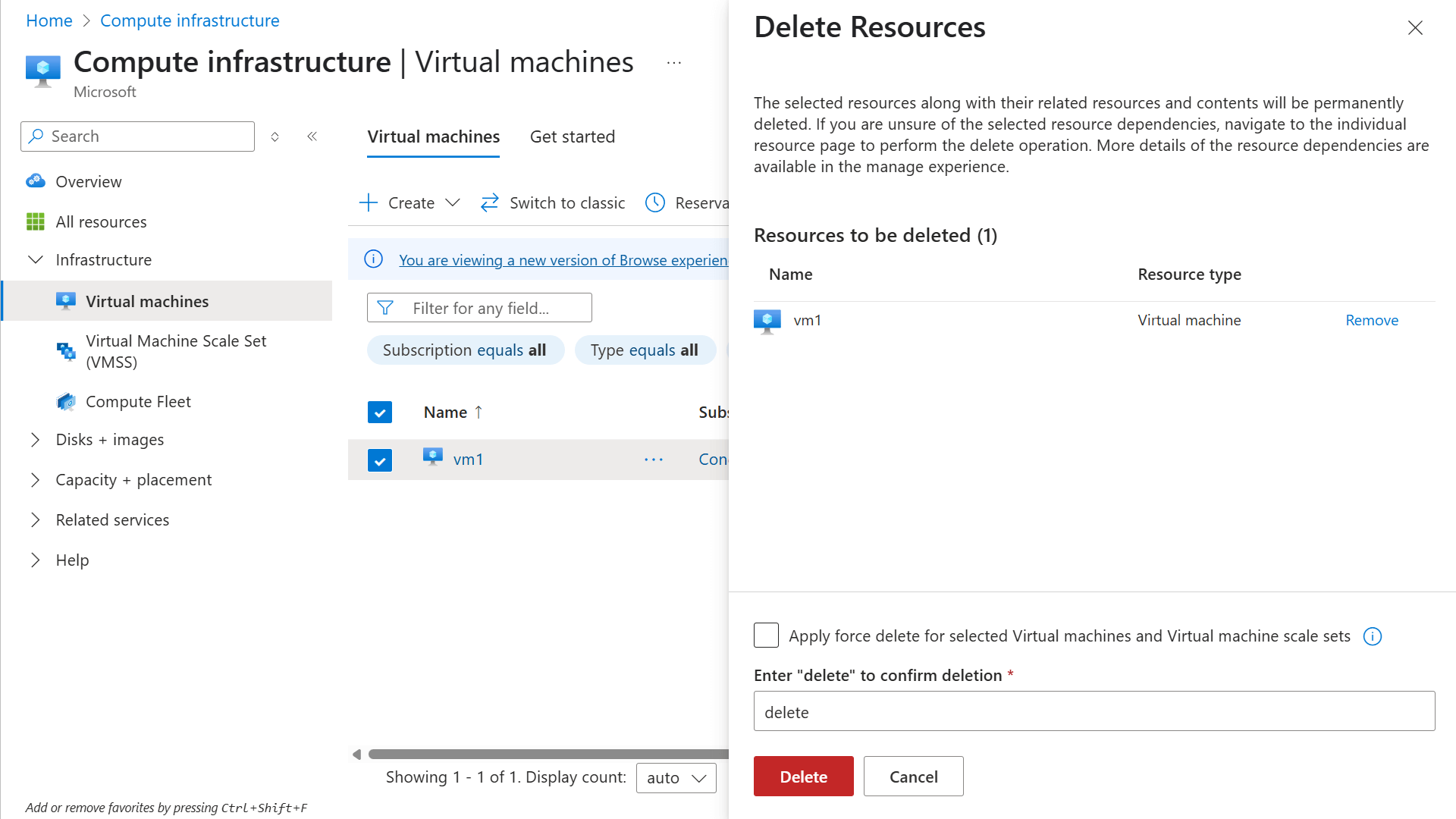Click the delete confirmation text field
This screenshot has height=819, width=1456.
pos(1094,711)
